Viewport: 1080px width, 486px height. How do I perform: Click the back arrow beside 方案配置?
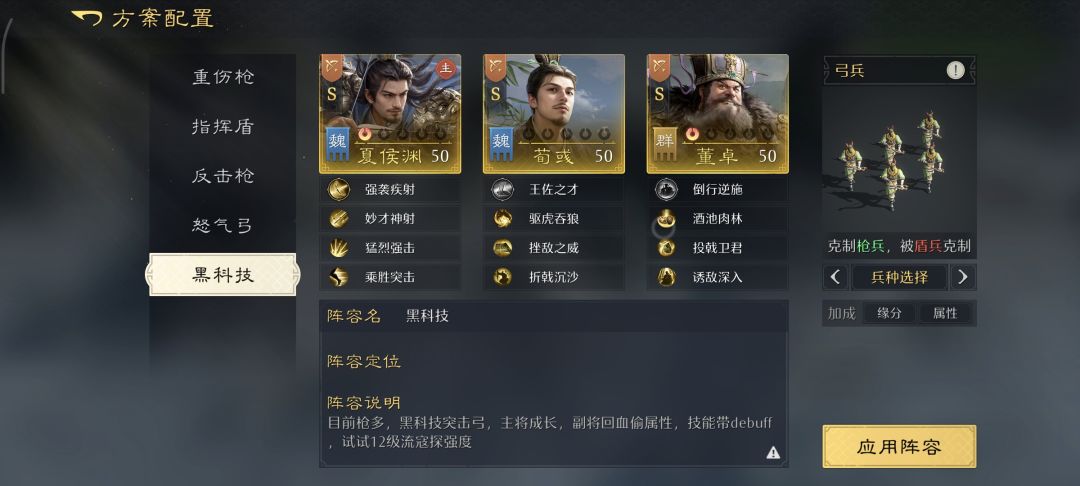(x=87, y=17)
